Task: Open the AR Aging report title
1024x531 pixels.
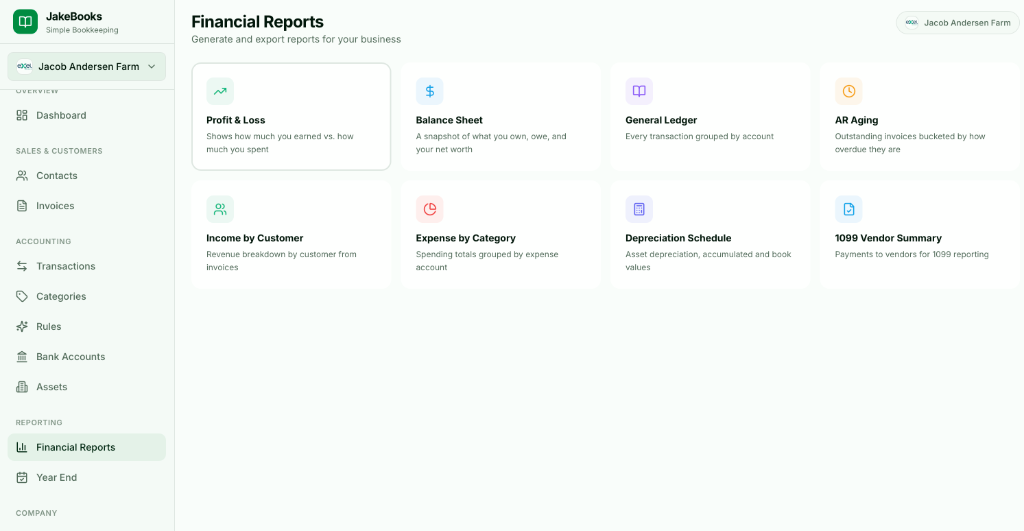Action: pos(856,120)
